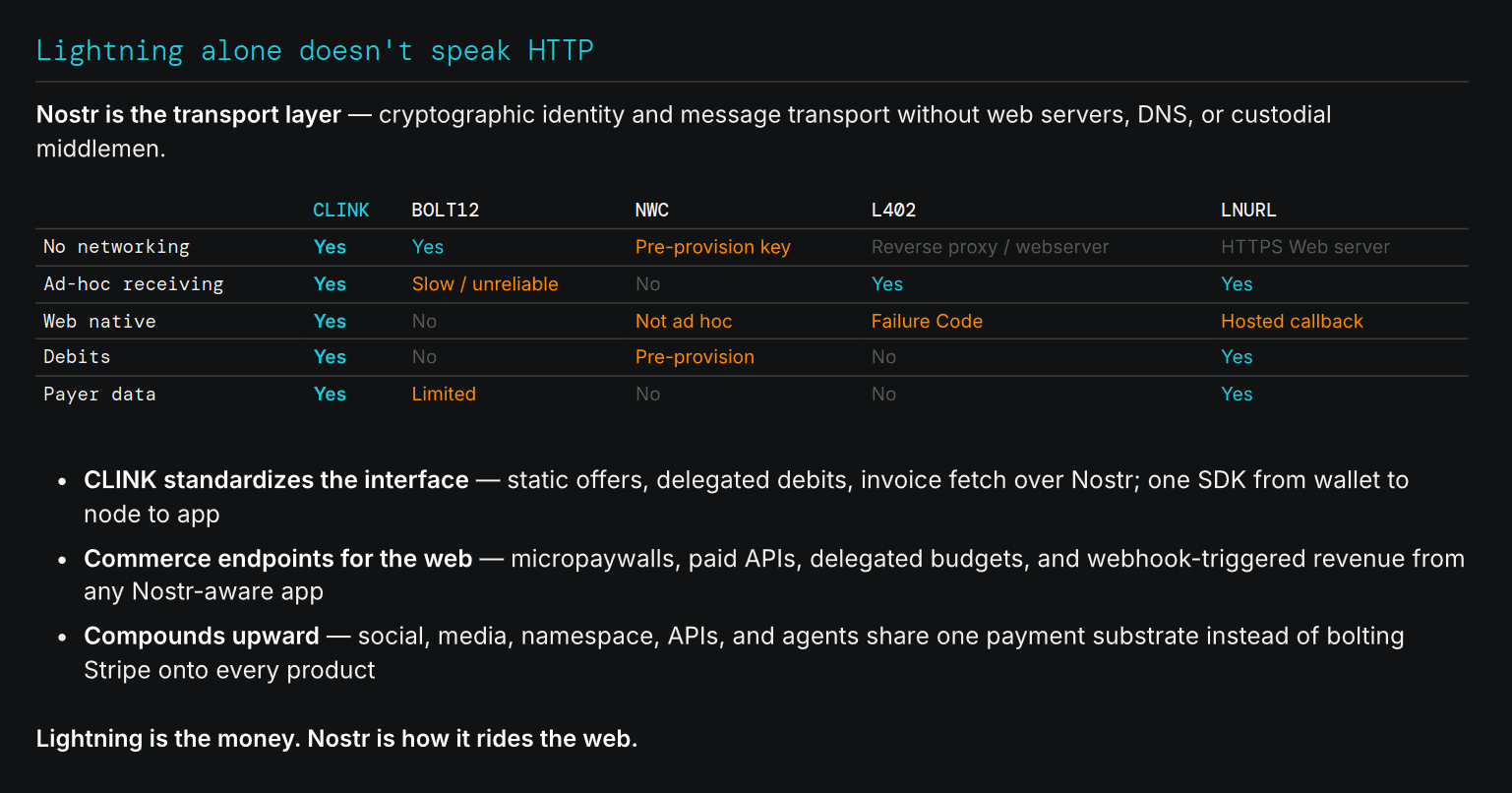Image resolution: width=1512 pixels, height=793 pixels.
Task: Click NWC's No in the Ad-hoc receiving row
Action: pyautogui.click(x=648, y=284)
